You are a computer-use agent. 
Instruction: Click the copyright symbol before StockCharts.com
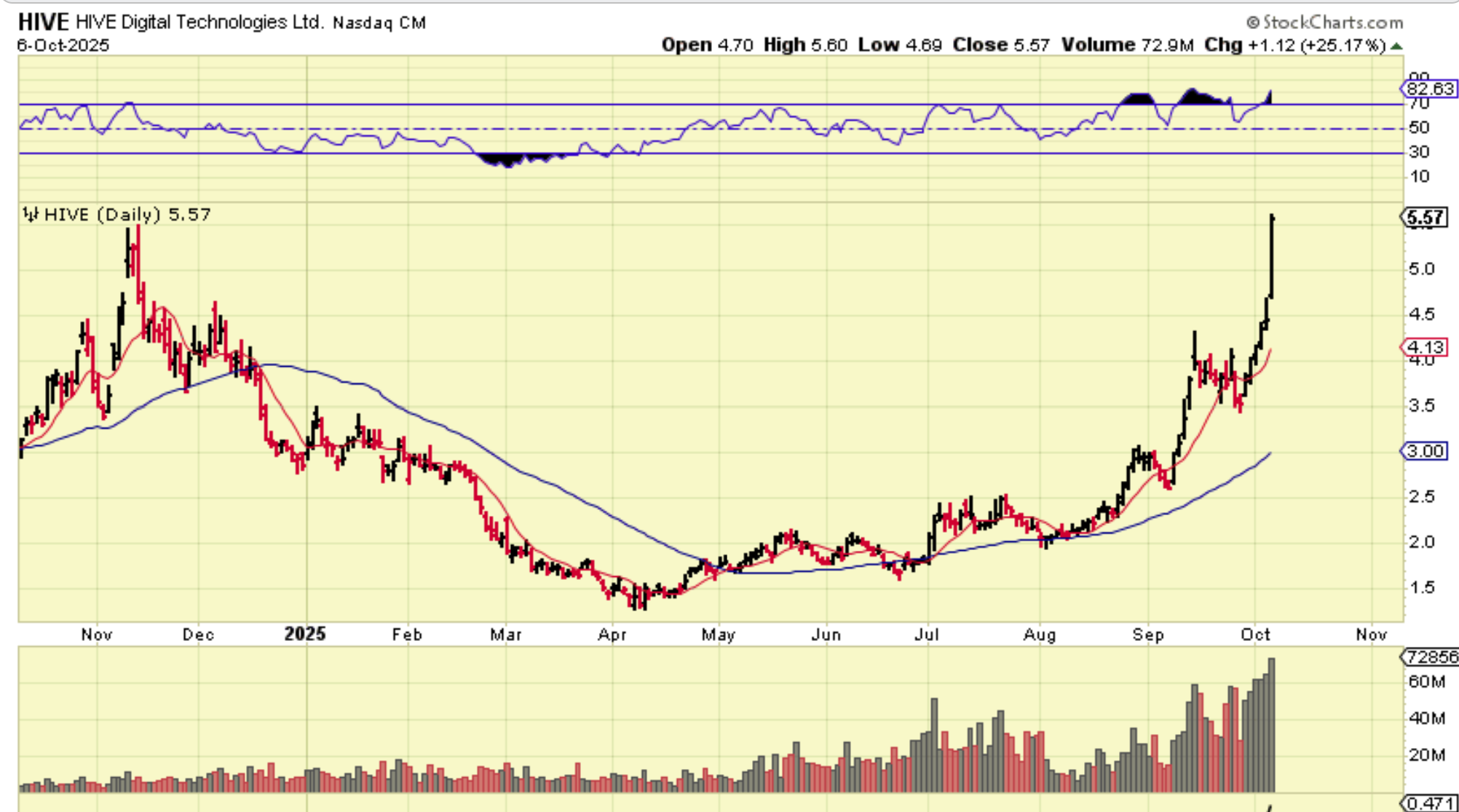(x=1252, y=23)
